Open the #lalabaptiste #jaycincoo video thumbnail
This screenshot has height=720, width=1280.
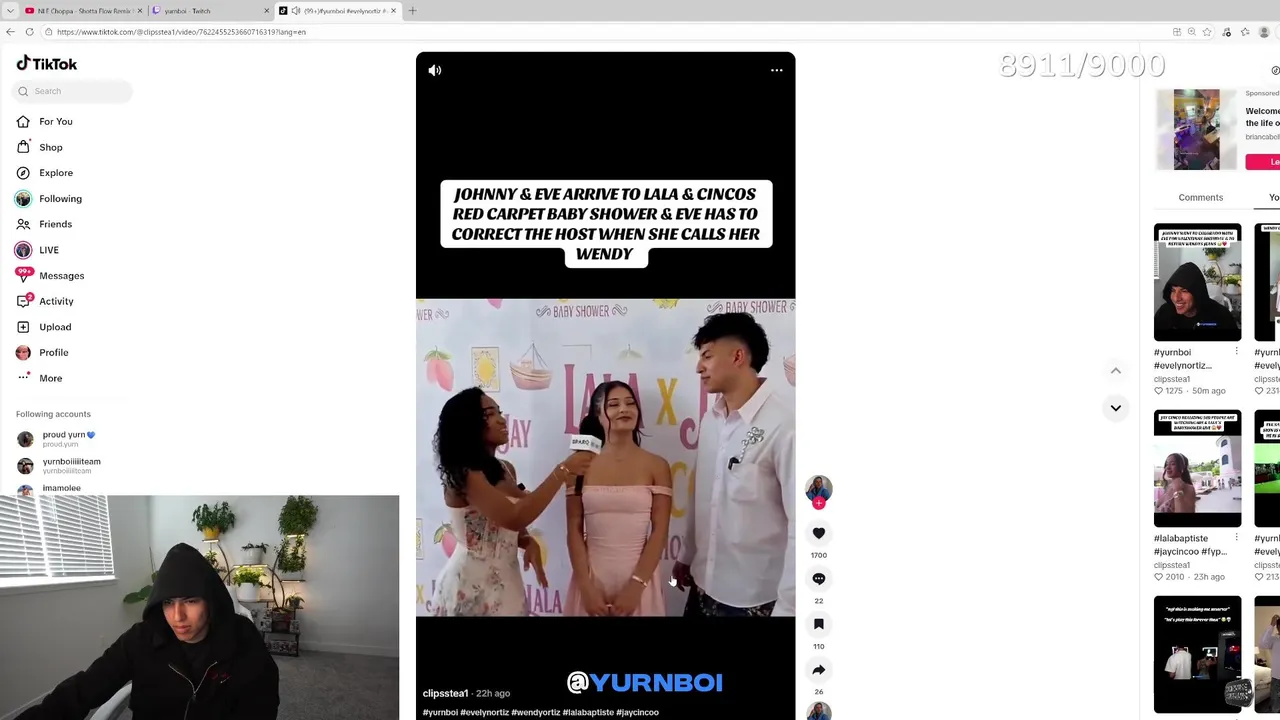tap(1197, 469)
